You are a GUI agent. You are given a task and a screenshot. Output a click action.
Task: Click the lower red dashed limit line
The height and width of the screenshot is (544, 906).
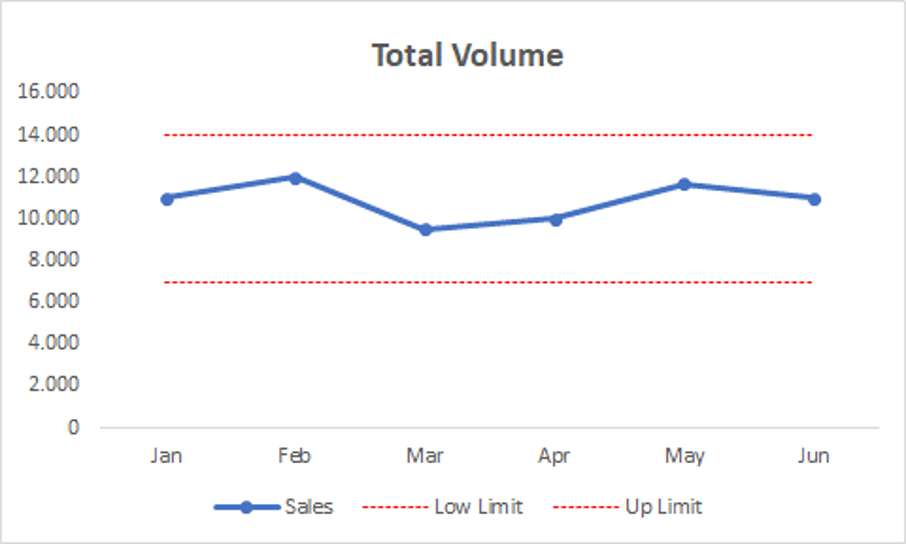[x=490, y=282]
